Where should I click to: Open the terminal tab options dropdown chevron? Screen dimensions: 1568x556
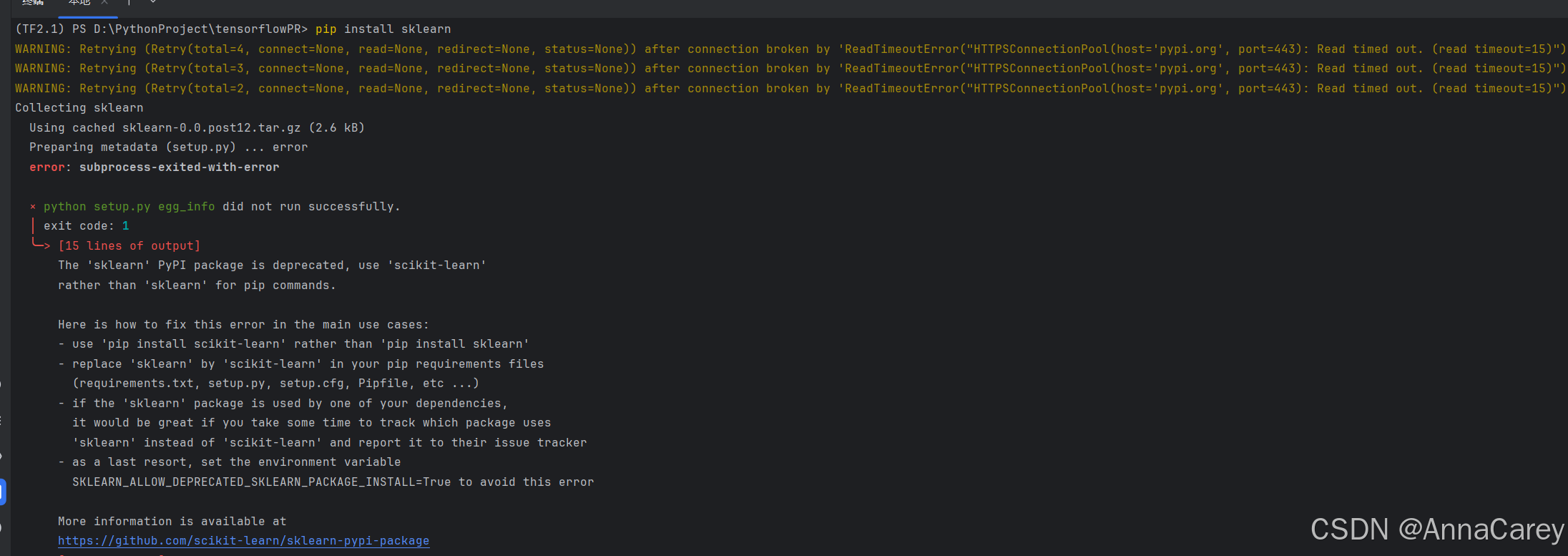(153, 3)
